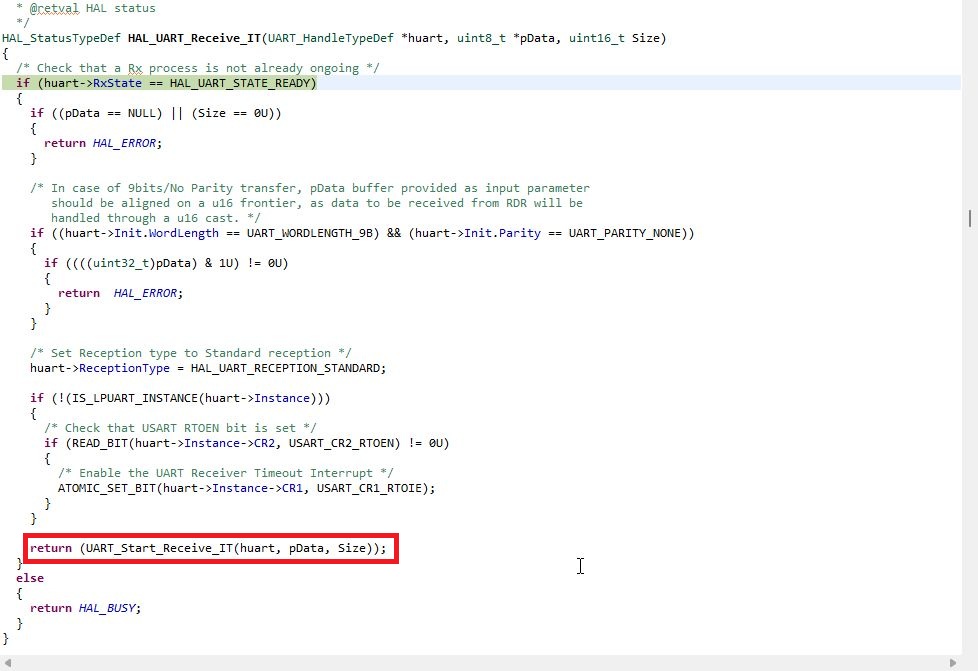Click the HAL_BUSY return value
This screenshot has height=671, width=978.
tap(107, 608)
